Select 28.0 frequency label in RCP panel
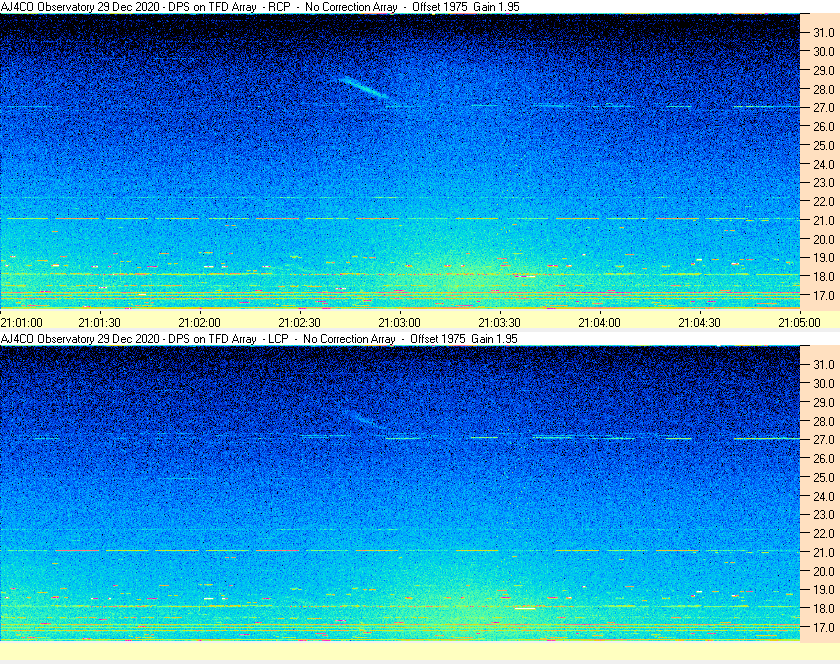The width and height of the screenshot is (840, 664). click(x=824, y=89)
